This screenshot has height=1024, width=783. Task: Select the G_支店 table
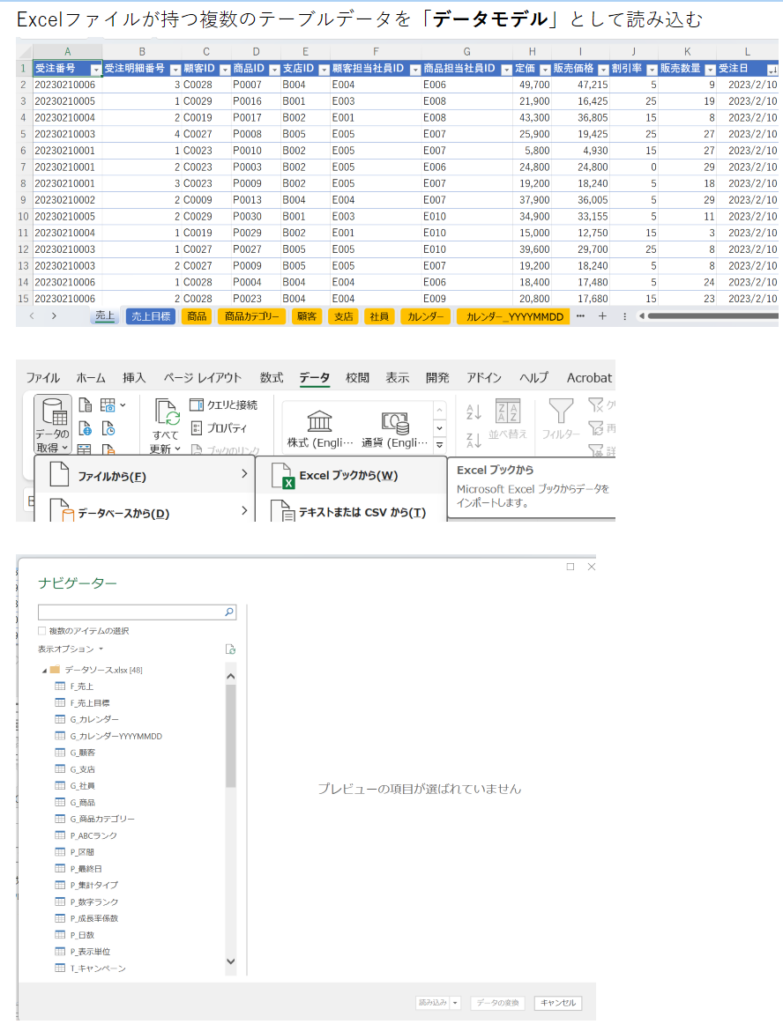[x=82, y=769]
